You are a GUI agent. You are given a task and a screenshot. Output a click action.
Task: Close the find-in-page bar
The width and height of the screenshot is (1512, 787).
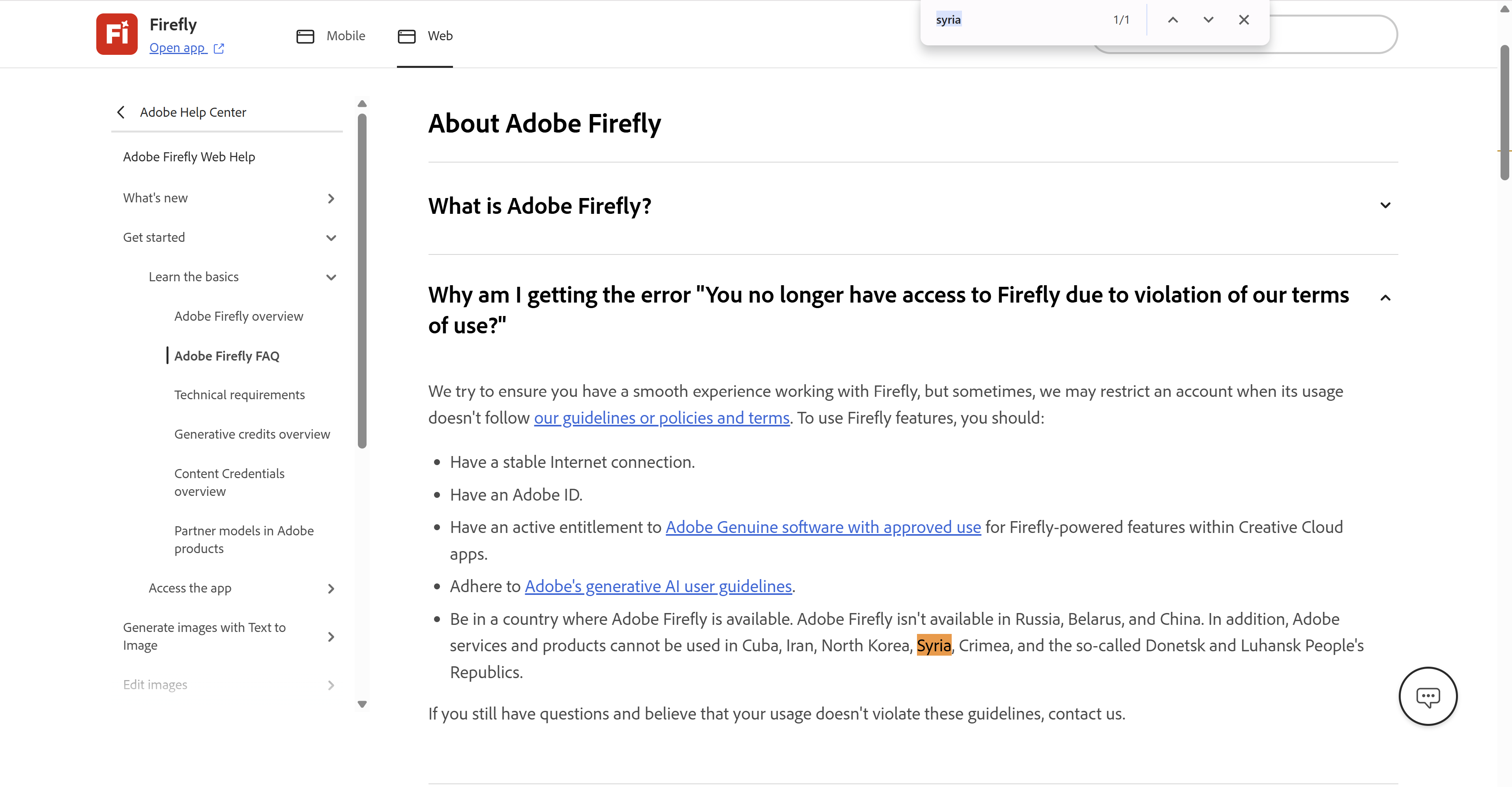tap(1244, 20)
